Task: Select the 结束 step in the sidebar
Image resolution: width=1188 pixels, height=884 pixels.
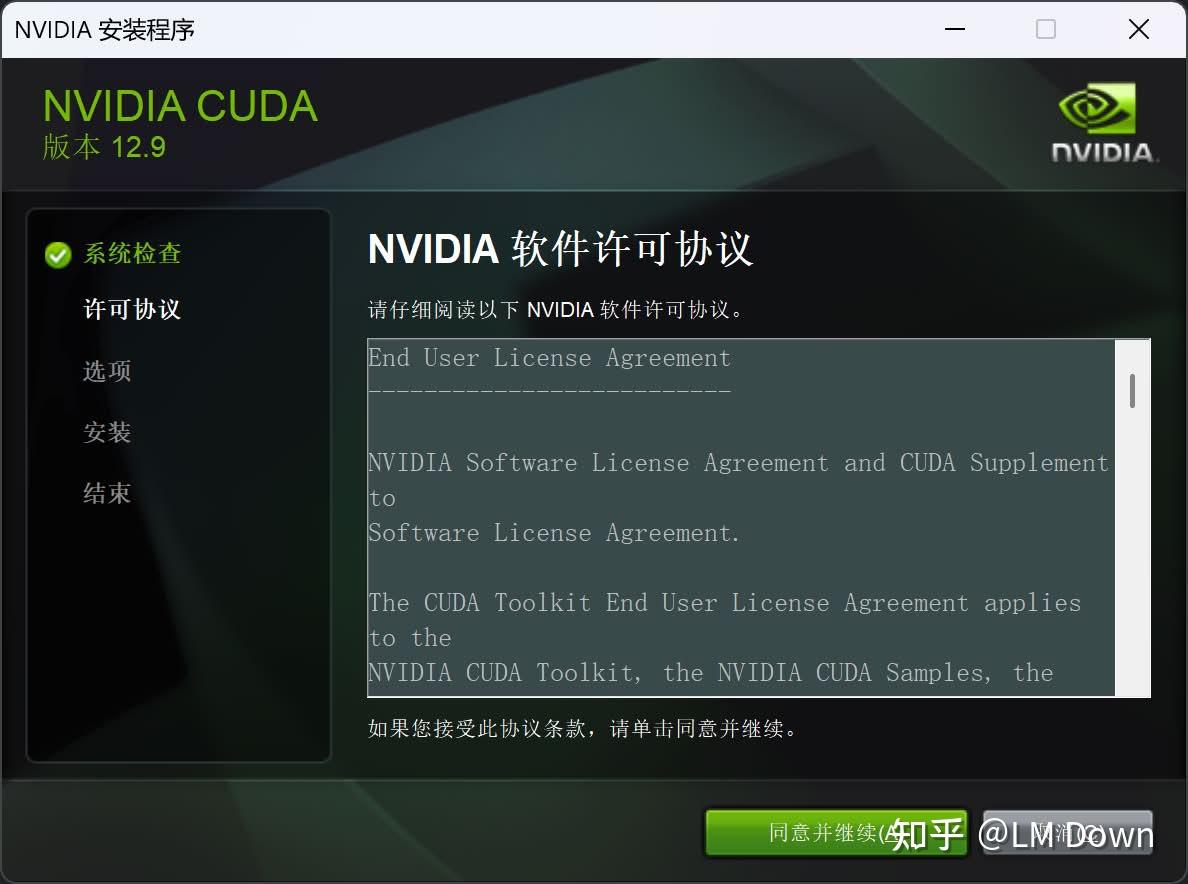Action: pos(106,493)
